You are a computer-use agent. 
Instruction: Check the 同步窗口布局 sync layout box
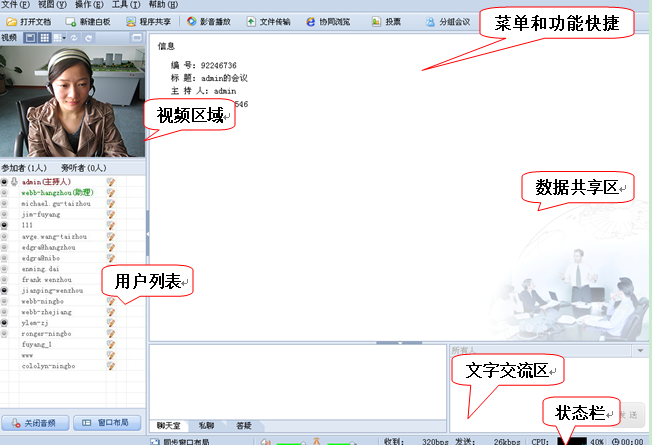154,440
